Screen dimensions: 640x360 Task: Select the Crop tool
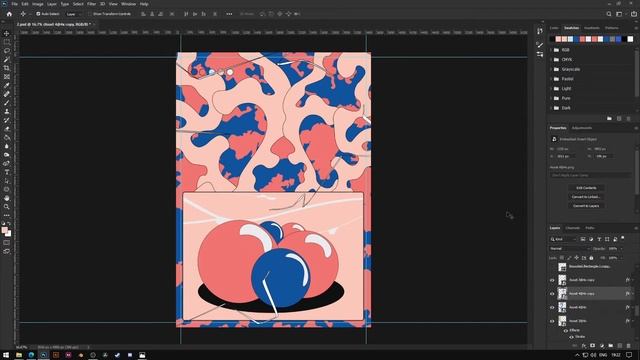[x=7, y=68]
